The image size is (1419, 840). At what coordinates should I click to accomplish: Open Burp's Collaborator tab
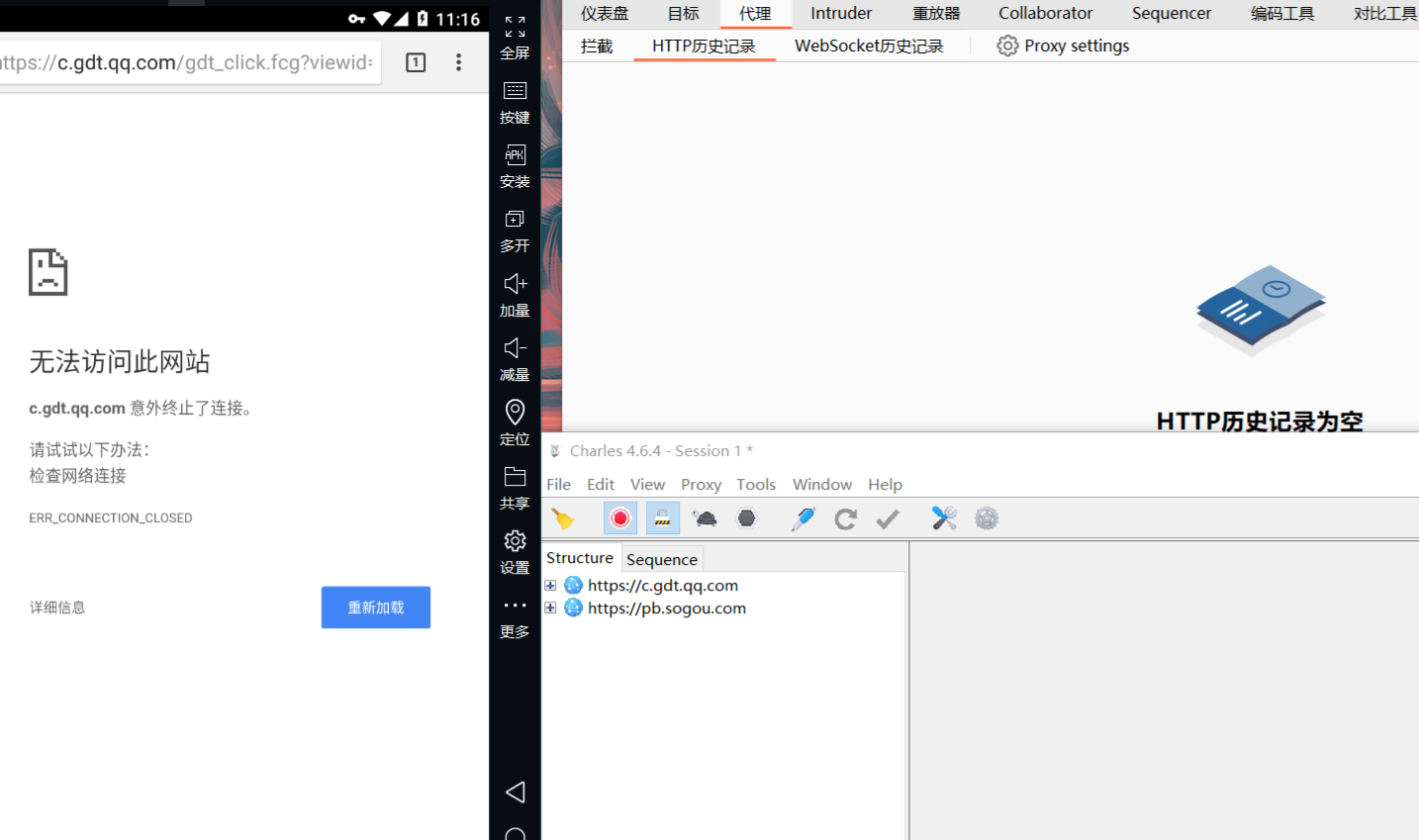coord(1046,14)
